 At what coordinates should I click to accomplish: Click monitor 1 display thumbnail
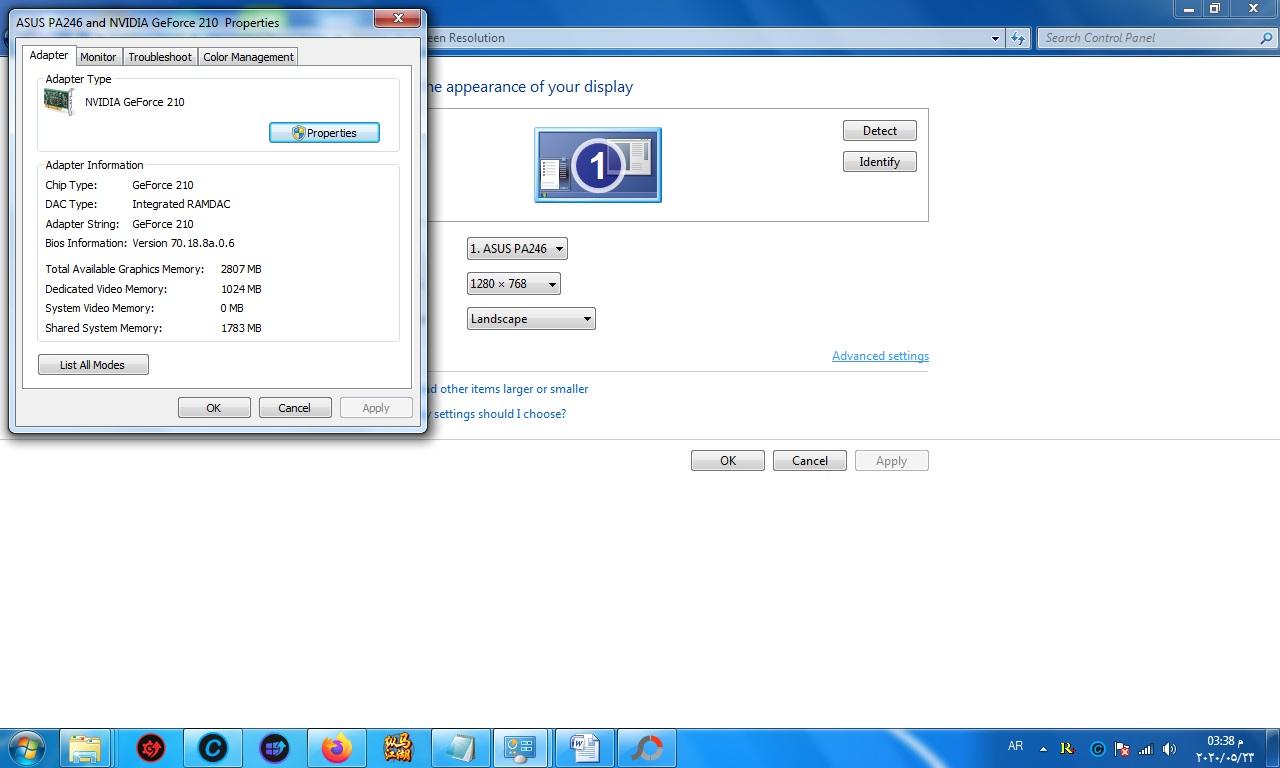pos(598,165)
